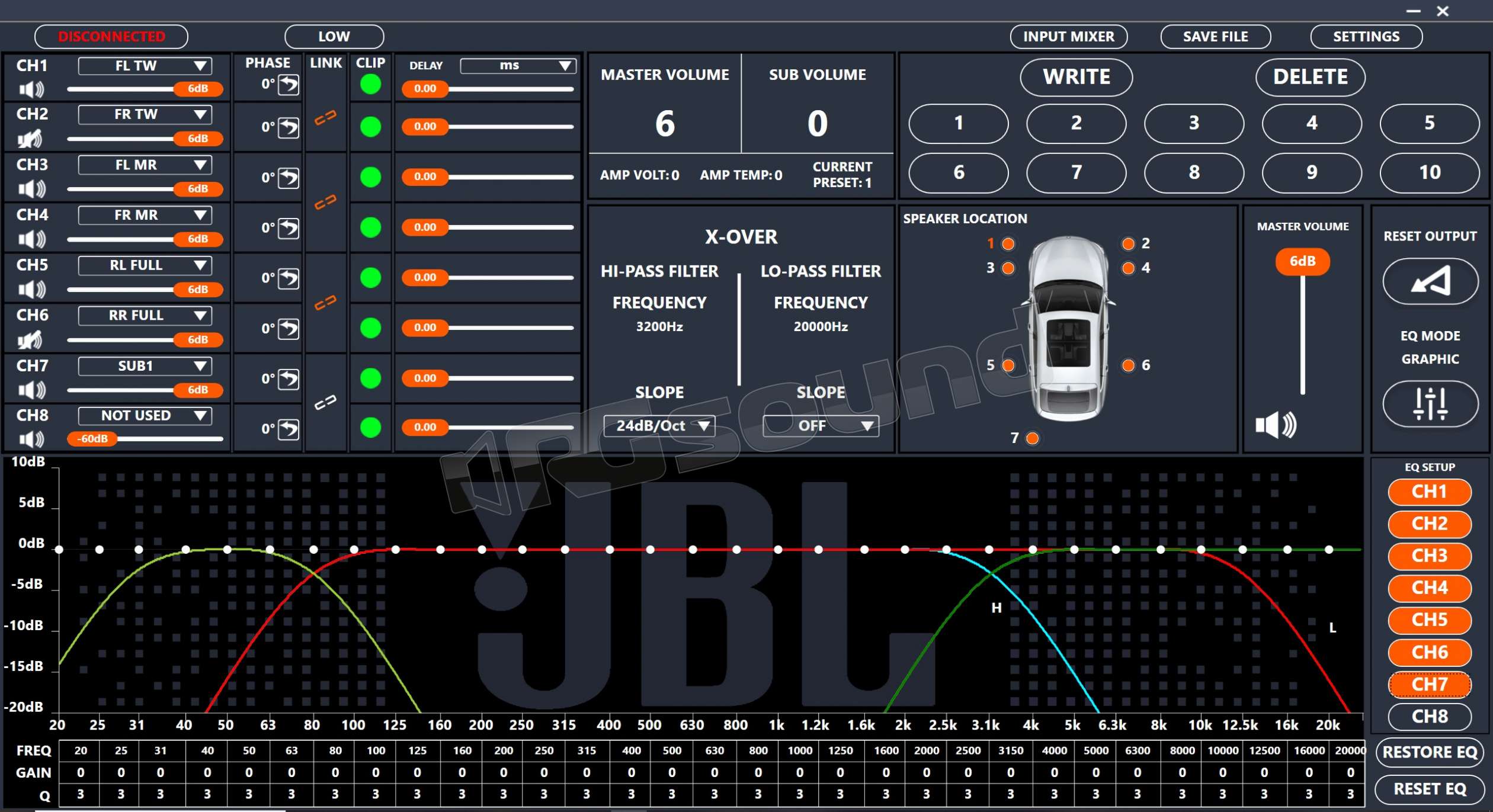The image size is (1493, 812).
Task: Invert CH3 phase with the rotate icon
Action: tap(289, 178)
